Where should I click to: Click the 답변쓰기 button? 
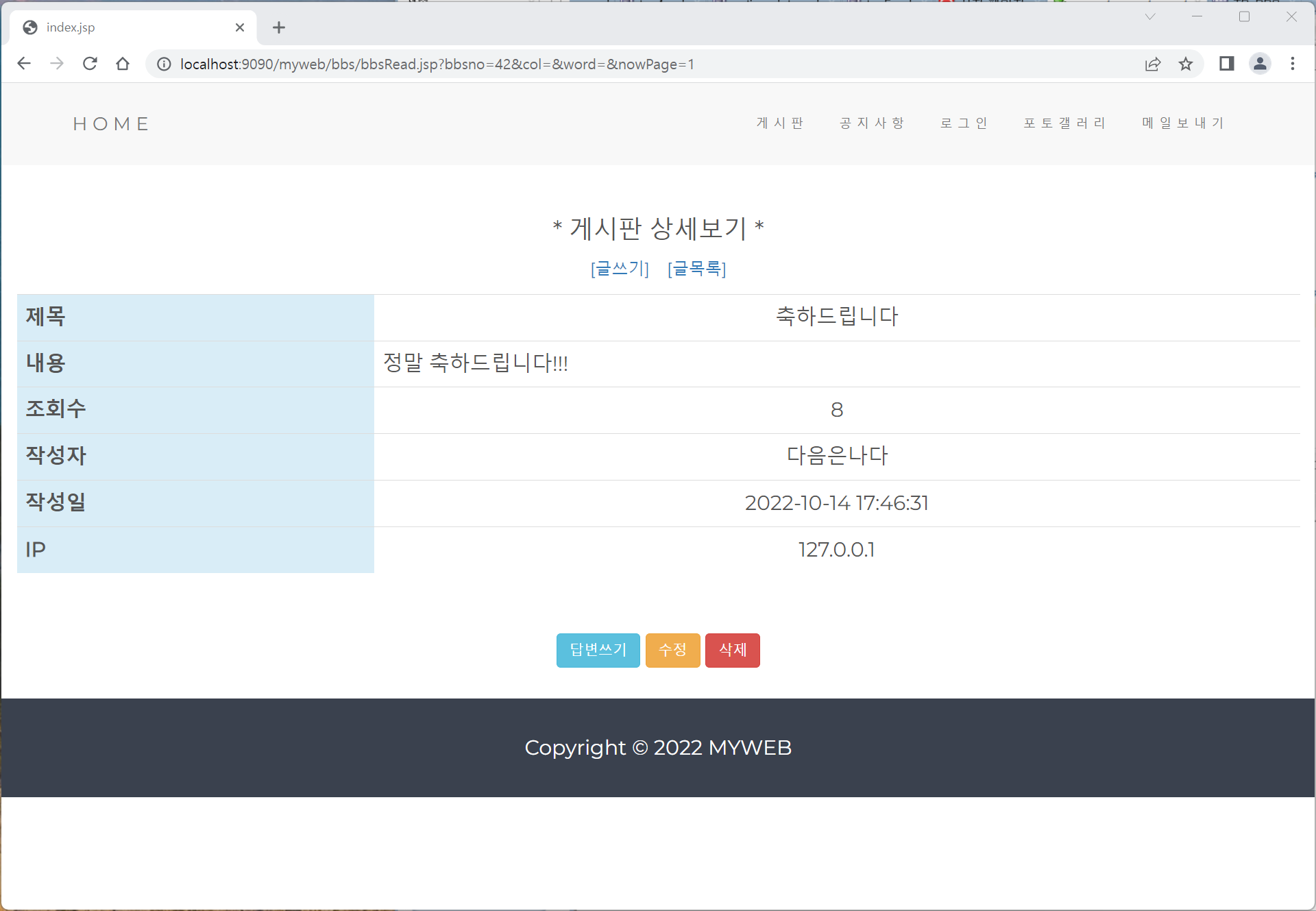(x=597, y=650)
